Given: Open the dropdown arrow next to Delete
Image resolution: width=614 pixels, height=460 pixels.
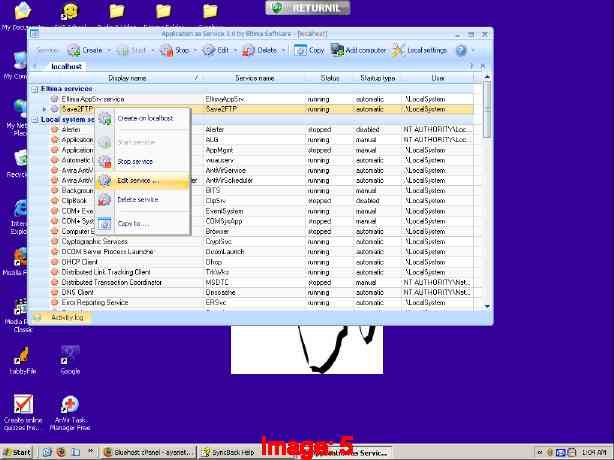Looking at the screenshot, I should [x=284, y=51].
